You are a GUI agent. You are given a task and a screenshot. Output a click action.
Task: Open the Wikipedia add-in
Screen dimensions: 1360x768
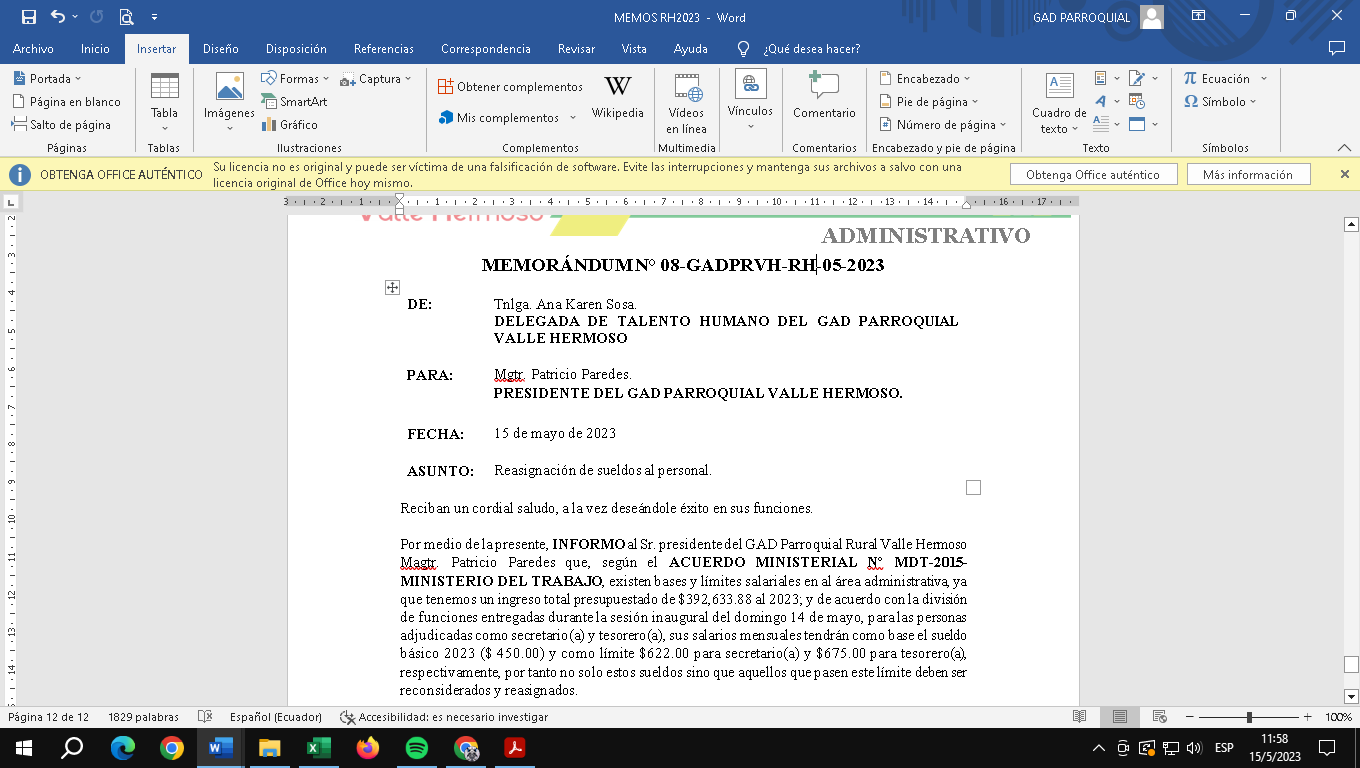[x=617, y=96]
